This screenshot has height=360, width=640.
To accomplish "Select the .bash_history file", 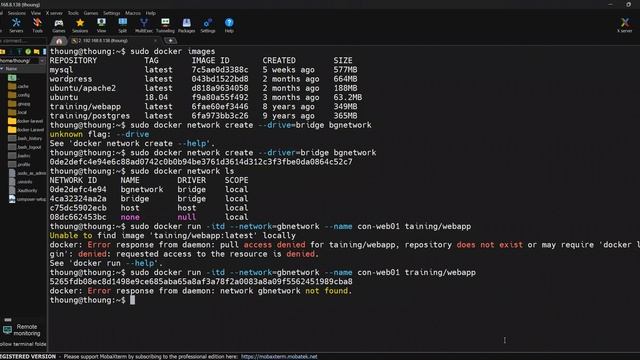I will (25, 138).
